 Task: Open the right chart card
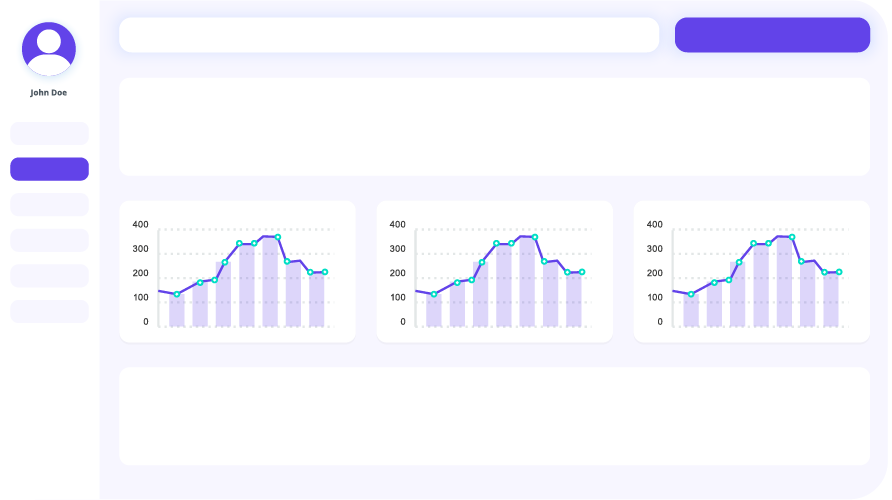(x=751, y=272)
